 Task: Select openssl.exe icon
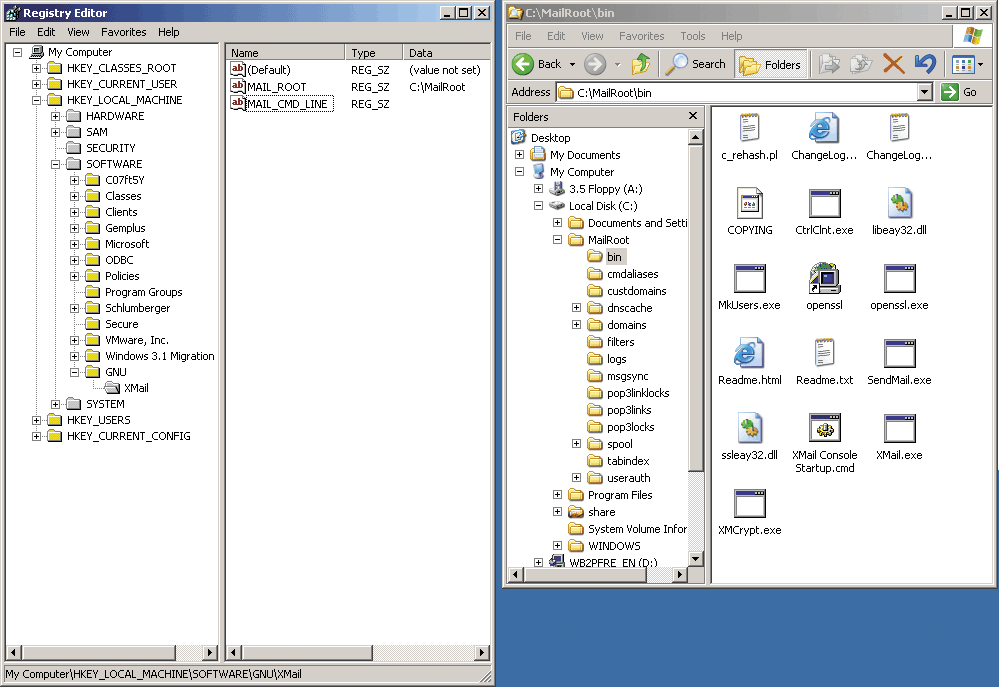pos(899,278)
